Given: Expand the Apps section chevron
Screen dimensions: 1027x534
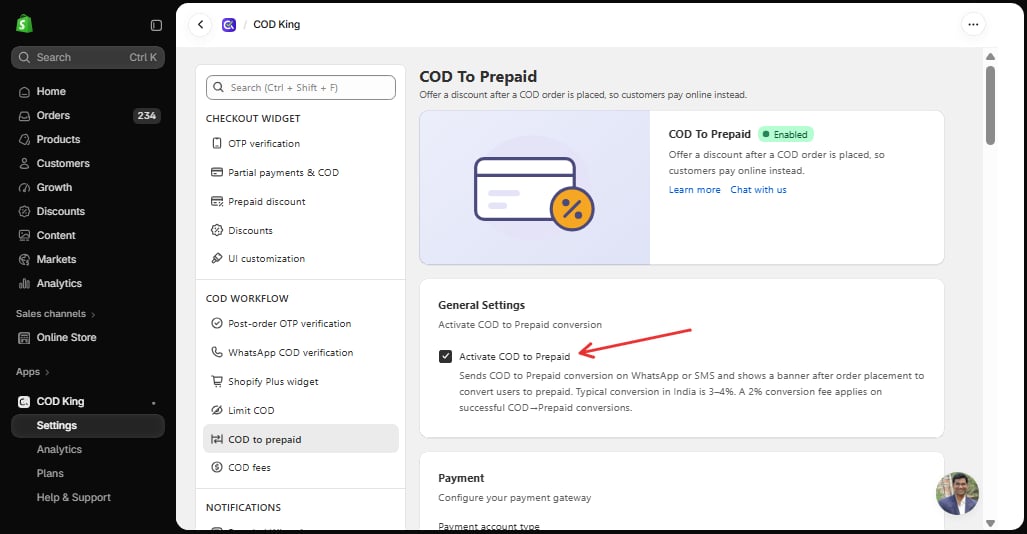Looking at the screenshot, I should [x=47, y=372].
